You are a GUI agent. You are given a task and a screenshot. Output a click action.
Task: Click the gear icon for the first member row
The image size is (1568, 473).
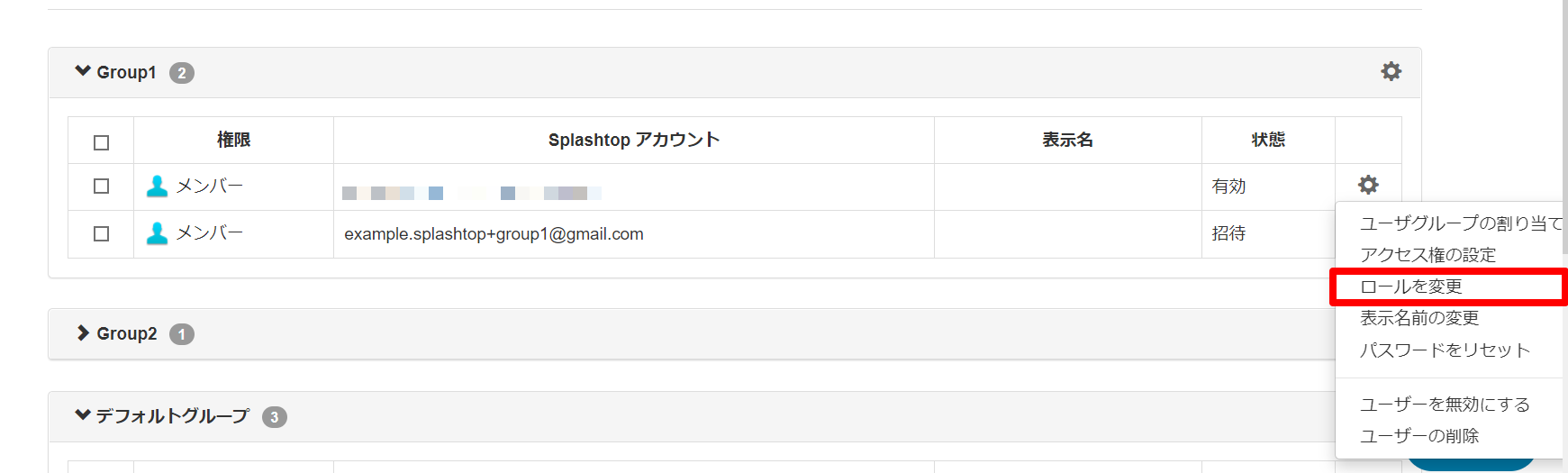coord(1368,185)
